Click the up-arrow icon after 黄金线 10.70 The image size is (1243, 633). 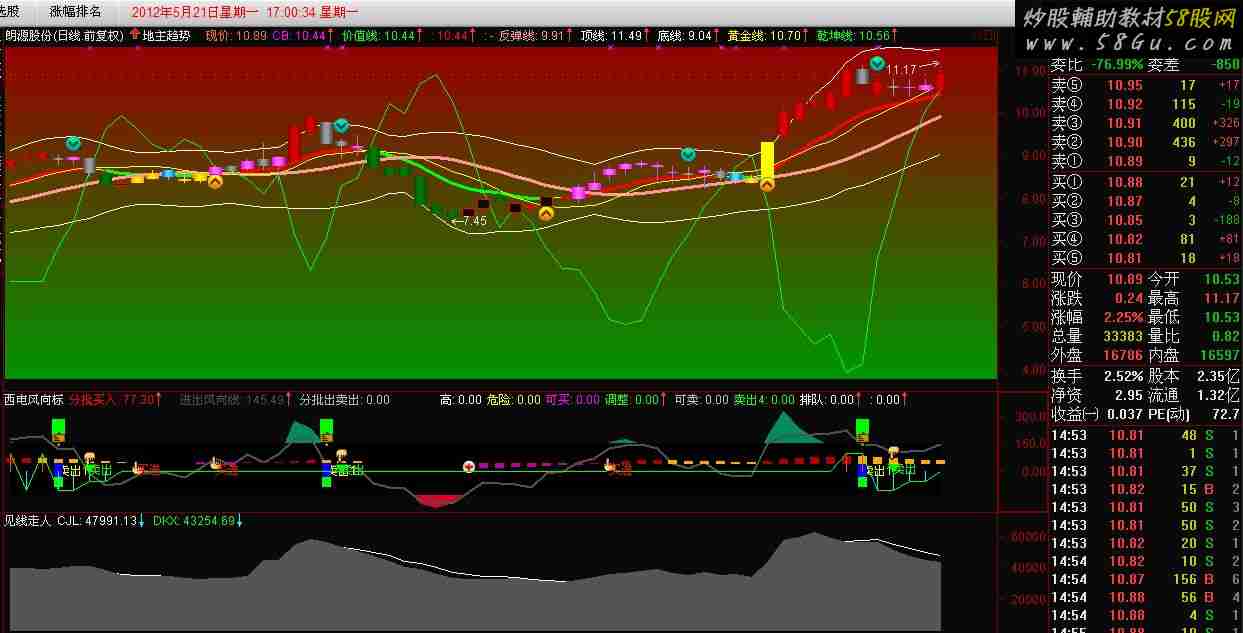(x=807, y=34)
